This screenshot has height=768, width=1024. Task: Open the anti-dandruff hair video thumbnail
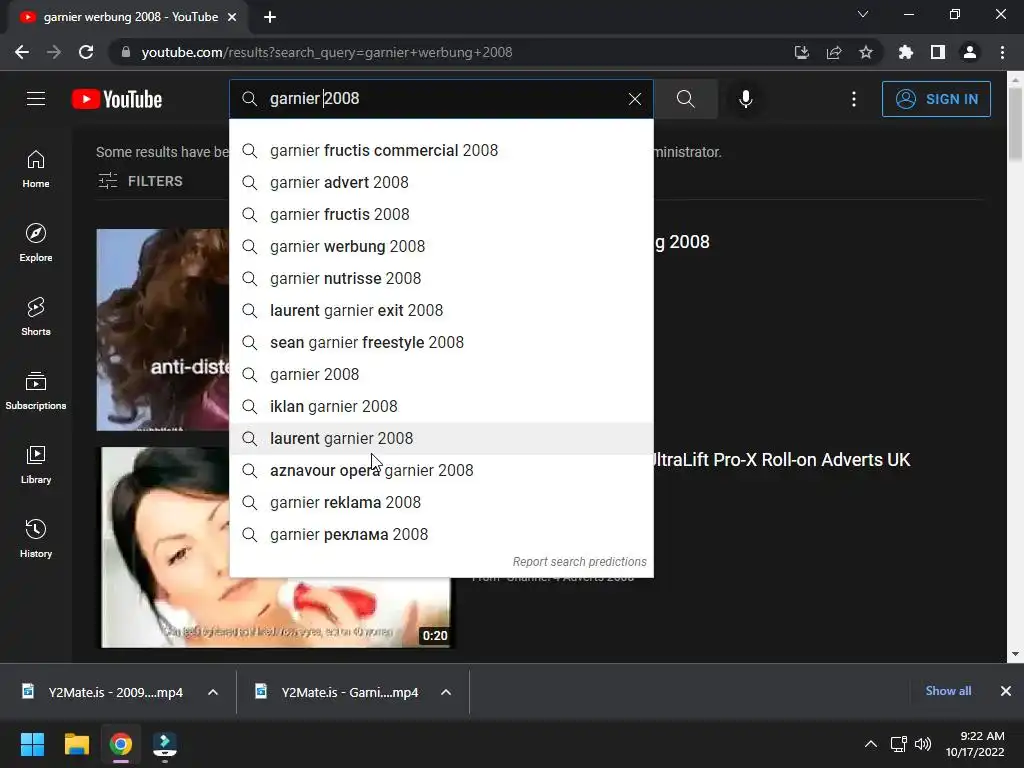point(163,330)
